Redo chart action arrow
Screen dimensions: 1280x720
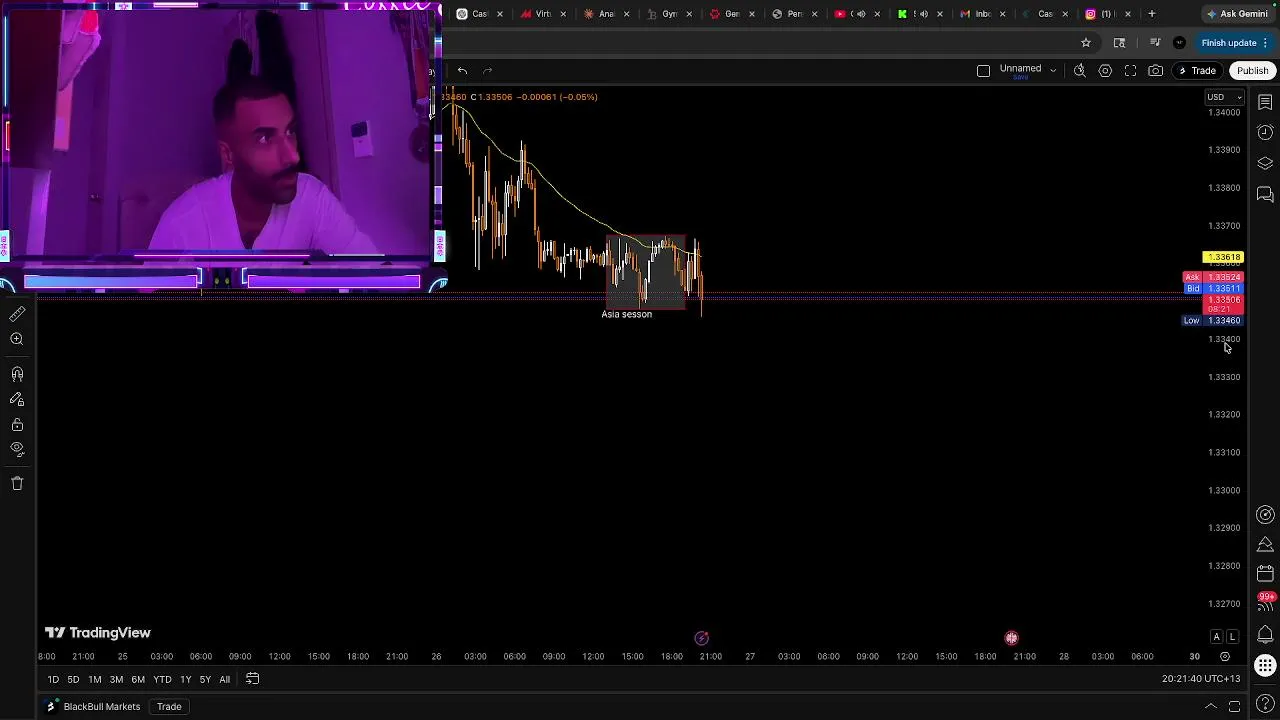point(488,70)
